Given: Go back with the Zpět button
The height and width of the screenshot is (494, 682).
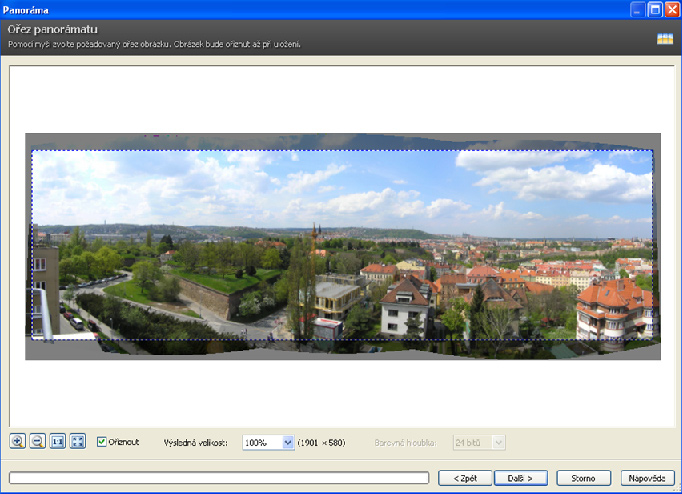Looking at the screenshot, I should coord(465,478).
